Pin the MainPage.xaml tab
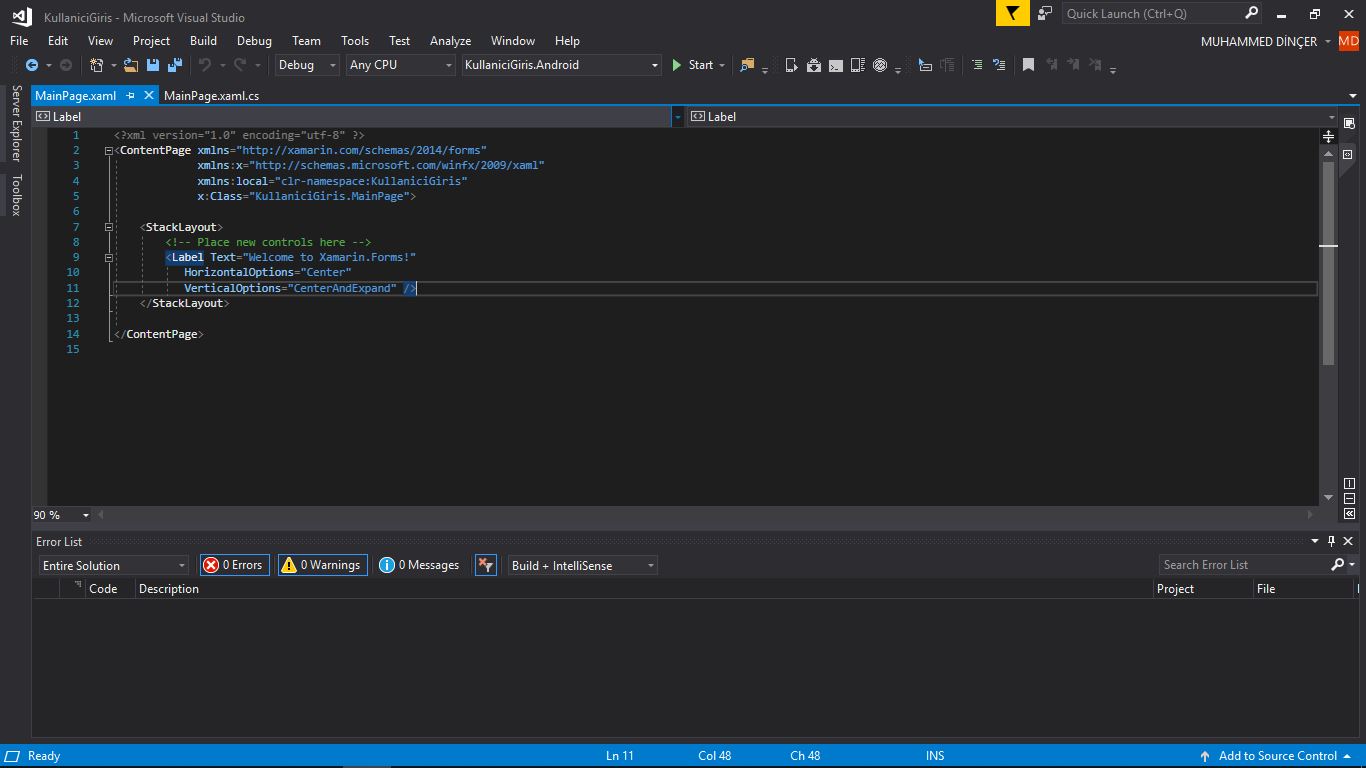The height and width of the screenshot is (768, 1366). tap(130, 95)
